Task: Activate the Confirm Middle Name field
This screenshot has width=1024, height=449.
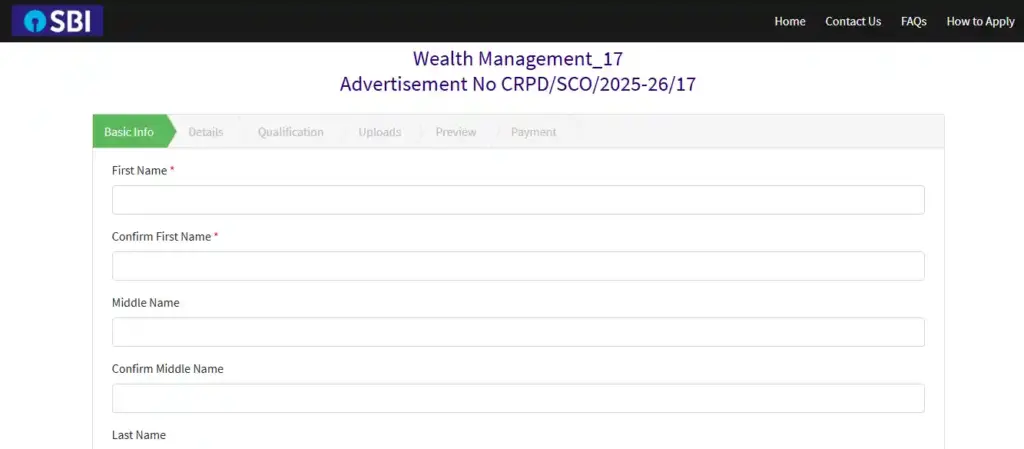Action: [x=518, y=398]
